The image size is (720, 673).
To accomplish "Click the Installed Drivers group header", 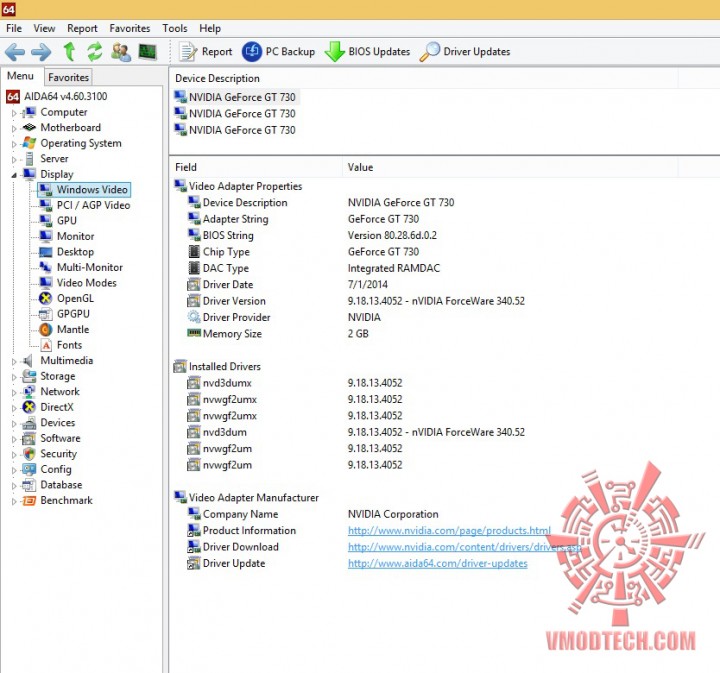I will pyautogui.click(x=218, y=366).
